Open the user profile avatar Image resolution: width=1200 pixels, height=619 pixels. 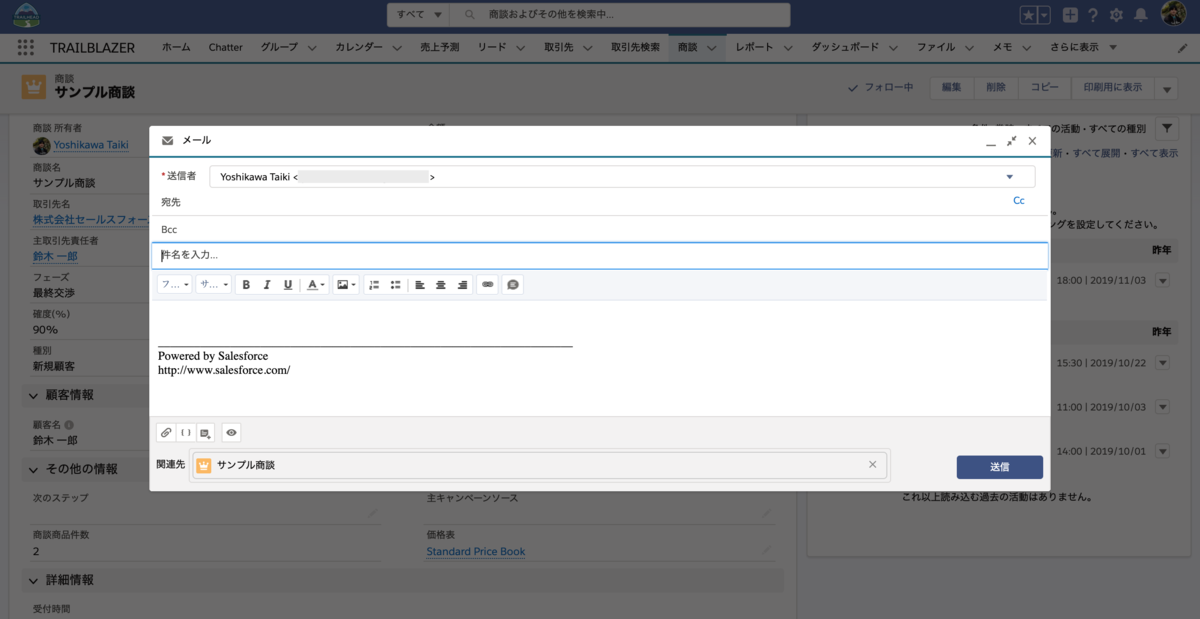coord(1174,14)
